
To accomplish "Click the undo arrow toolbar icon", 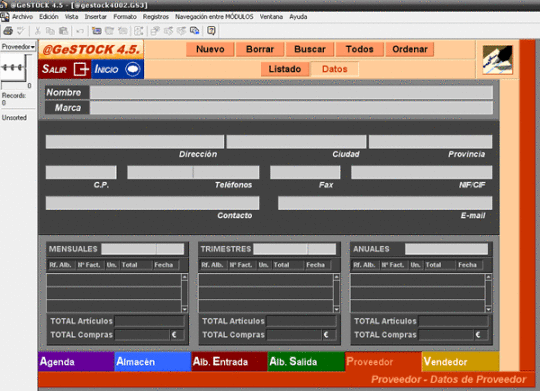I will tap(80, 31).
